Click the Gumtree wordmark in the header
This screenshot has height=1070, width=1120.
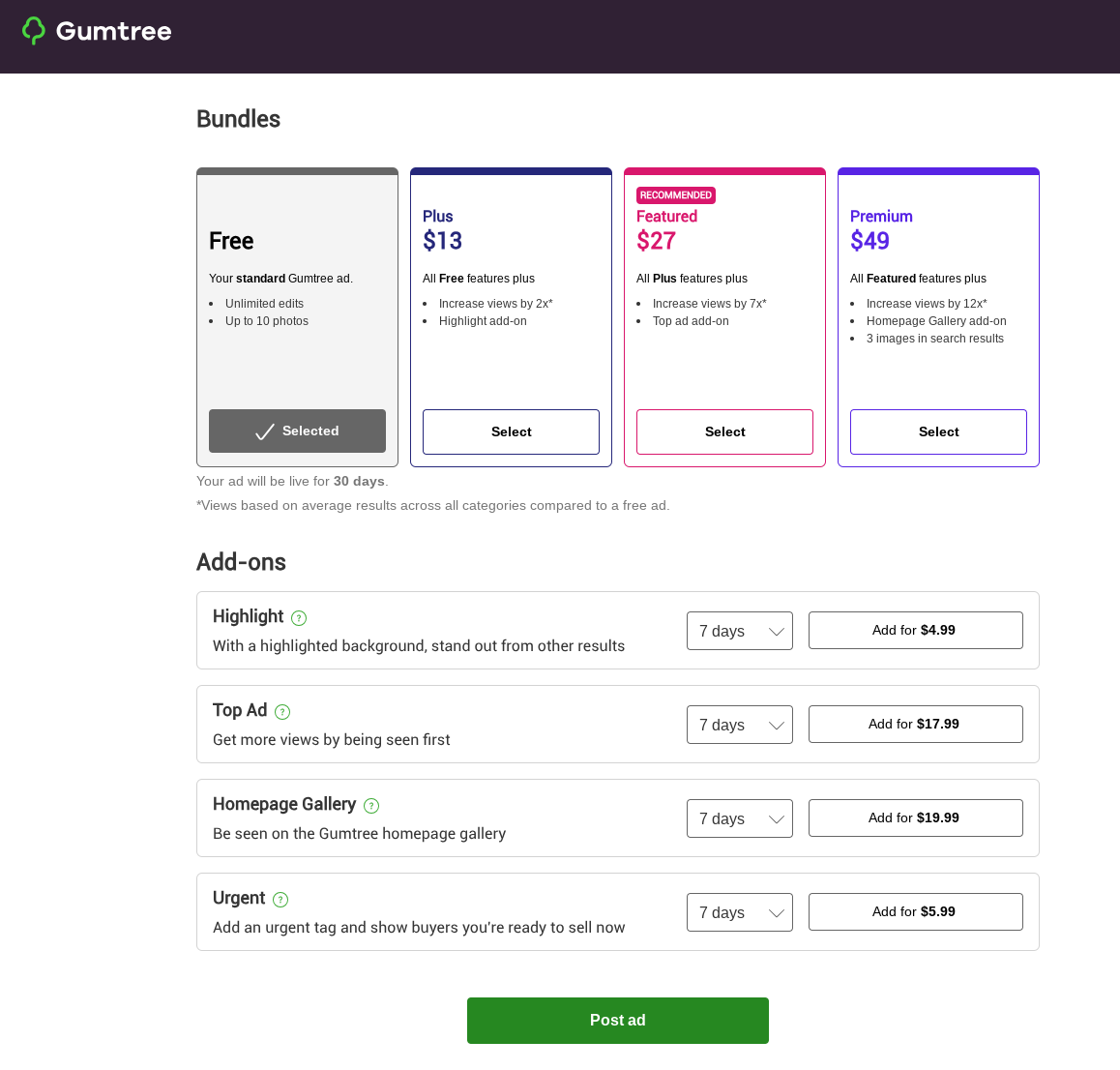pos(113,31)
